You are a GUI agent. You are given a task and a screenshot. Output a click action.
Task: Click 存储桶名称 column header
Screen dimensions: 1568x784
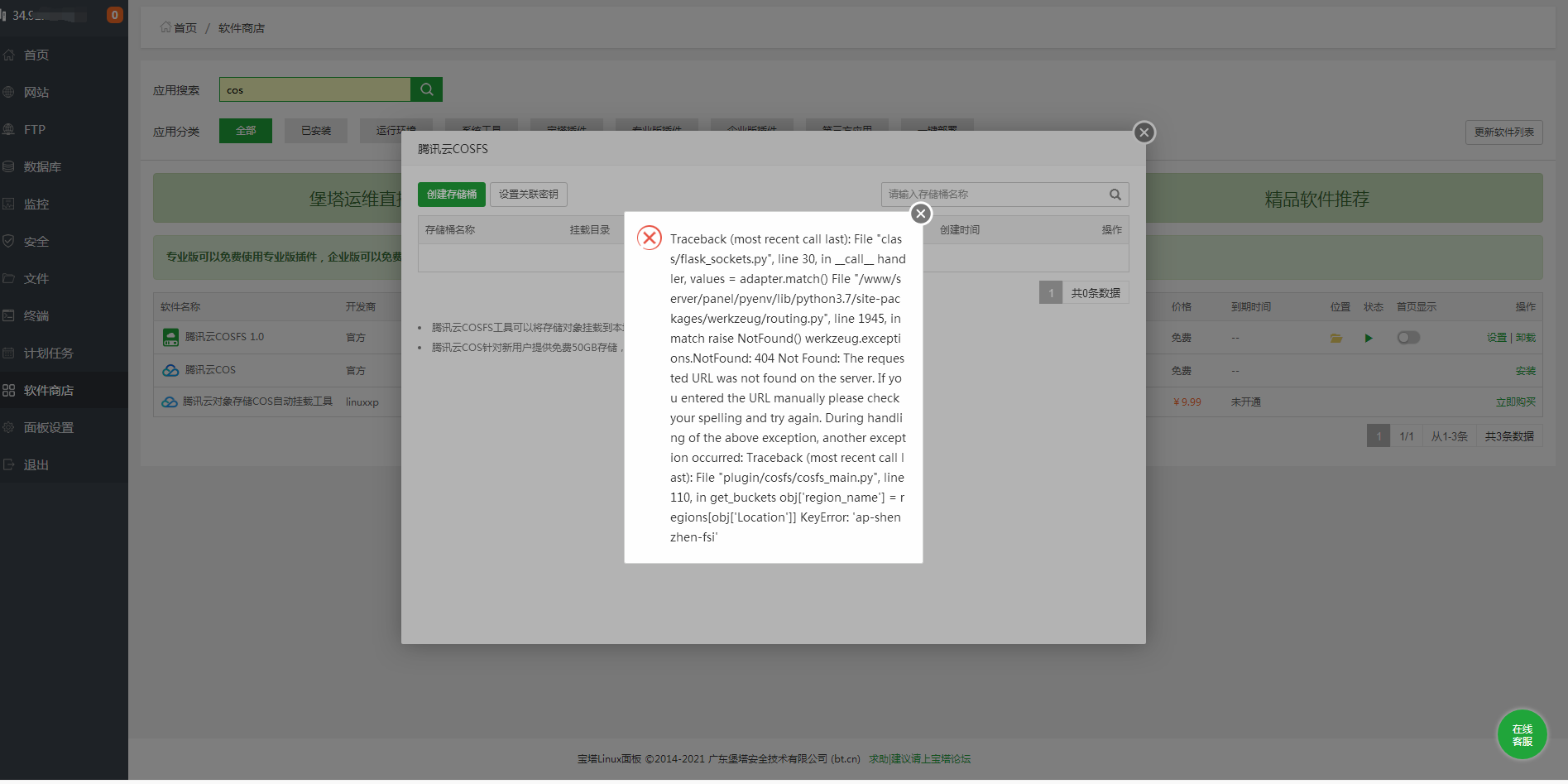[450, 230]
